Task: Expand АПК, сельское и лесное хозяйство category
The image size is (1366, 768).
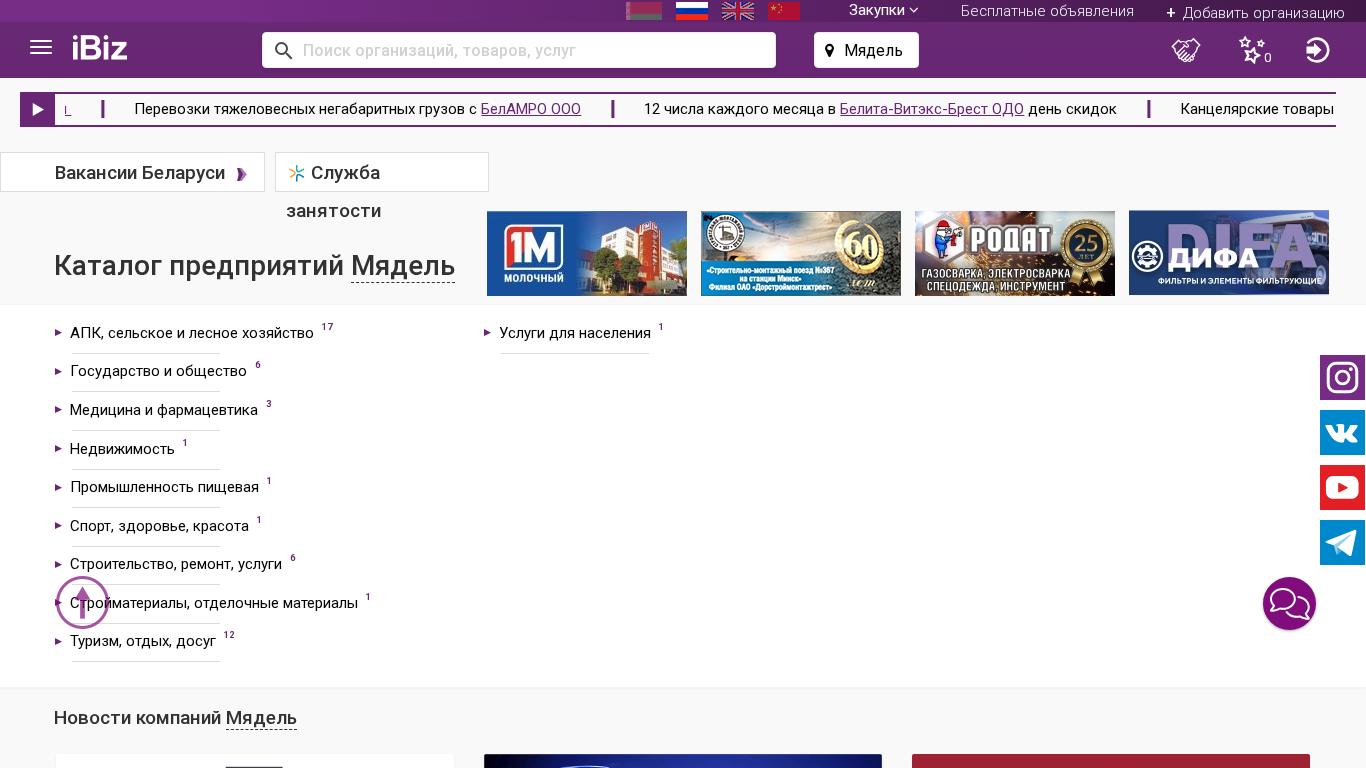Action: coord(191,333)
